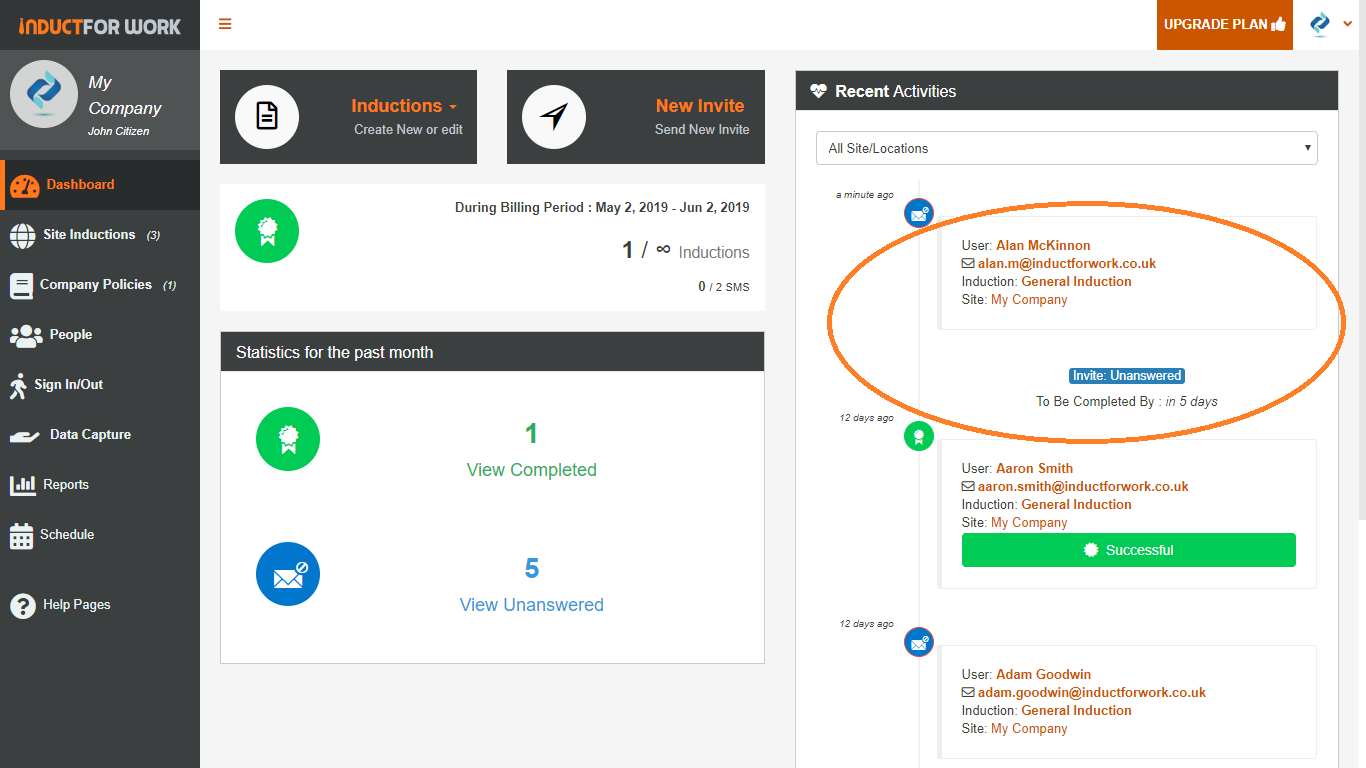Go to People section
This screenshot has height=768, width=1366.
click(x=100, y=335)
